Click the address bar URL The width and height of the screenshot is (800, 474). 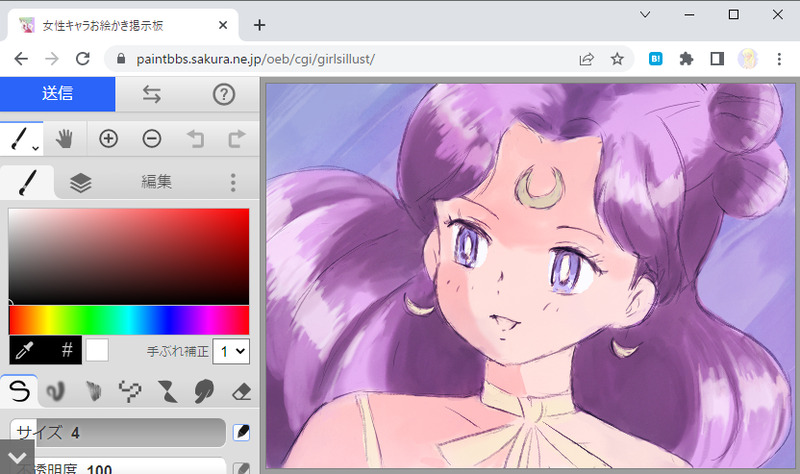pos(256,59)
